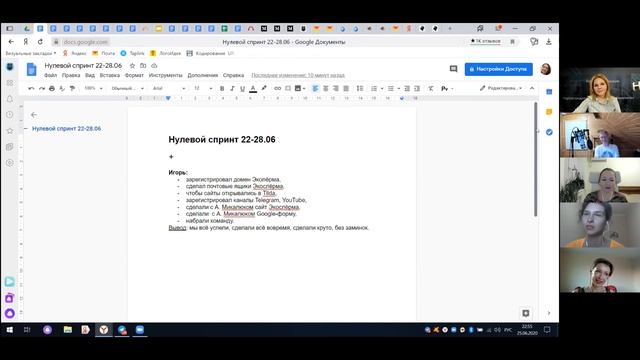Open browser downloads icon
The width and height of the screenshot is (640, 360).
[x=549, y=42]
